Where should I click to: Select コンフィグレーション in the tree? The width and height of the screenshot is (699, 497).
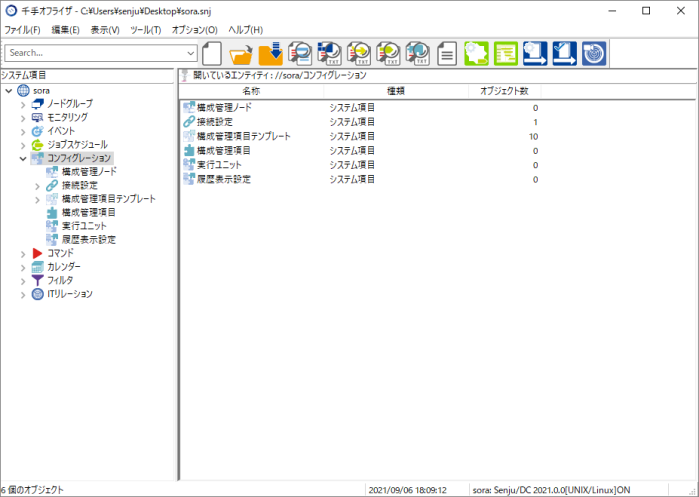(79, 158)
